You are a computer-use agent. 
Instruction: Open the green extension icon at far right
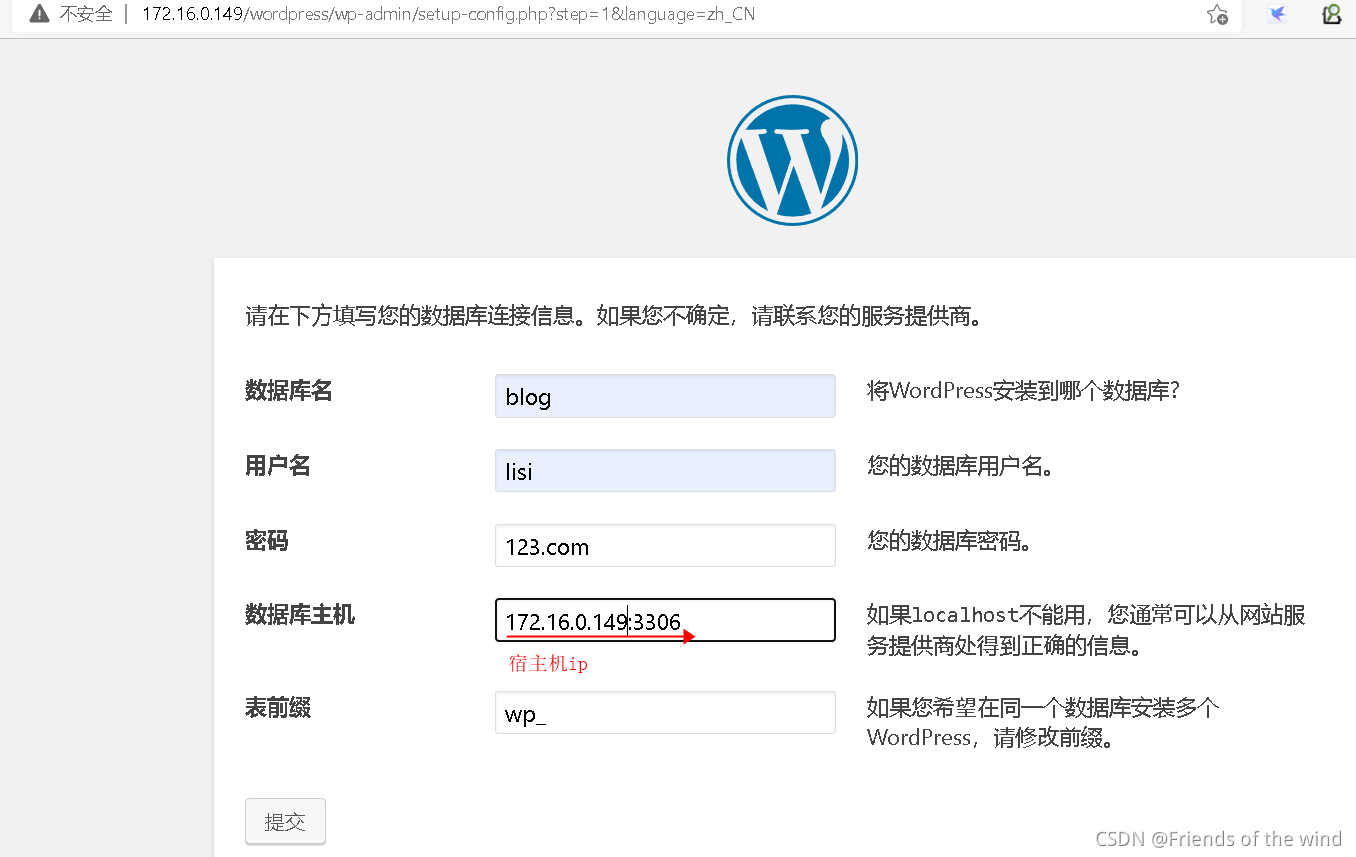(x=1332, y=14)
